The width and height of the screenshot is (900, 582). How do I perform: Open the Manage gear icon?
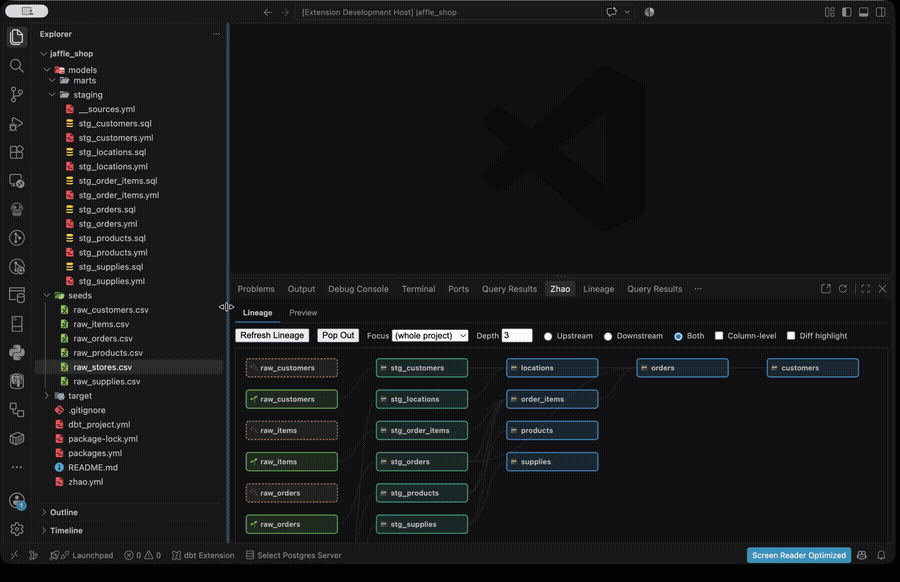[x=17, y=529]
